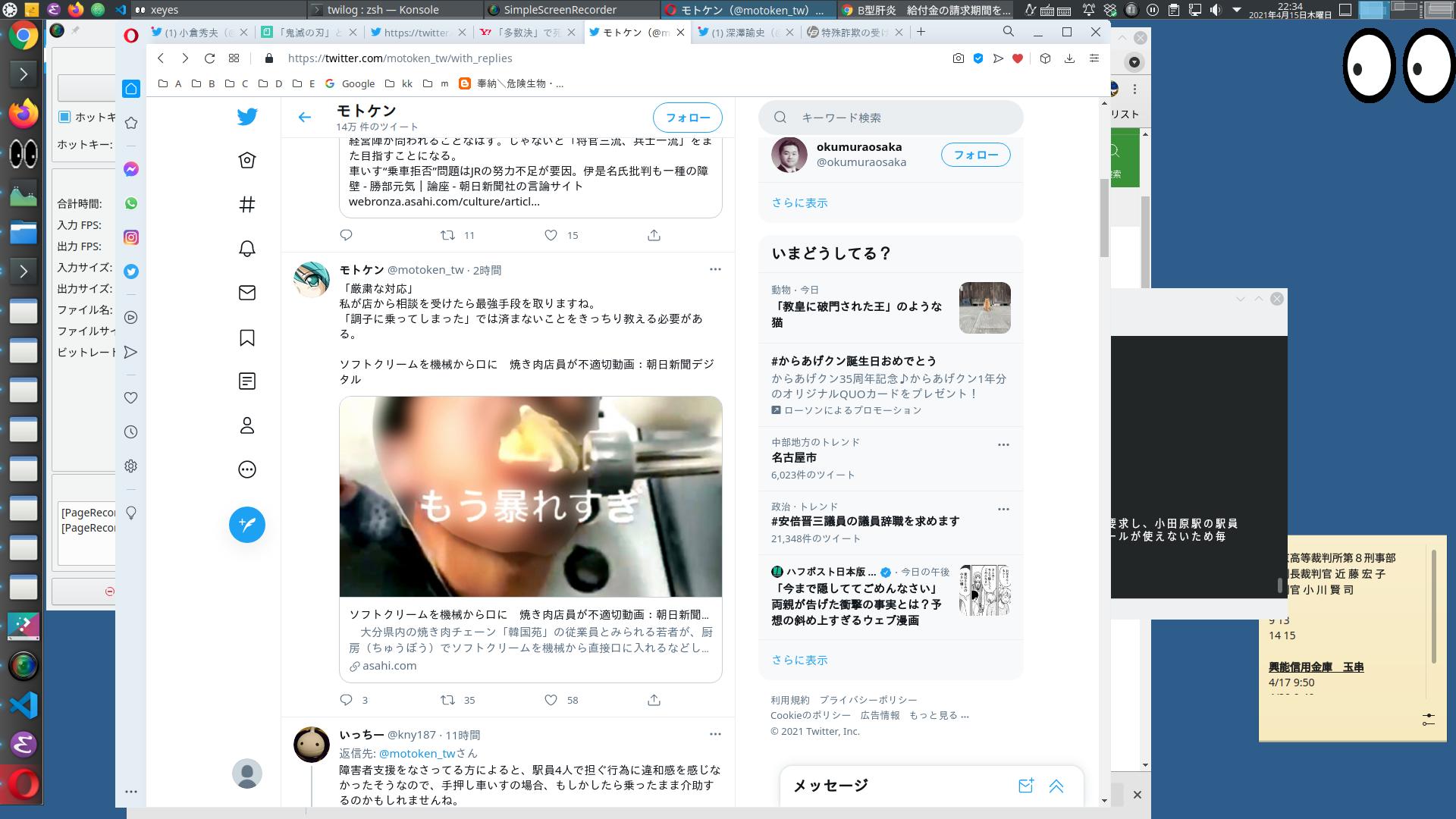
Task: Open asahi.com link card
Action: [x=531, y=639]
